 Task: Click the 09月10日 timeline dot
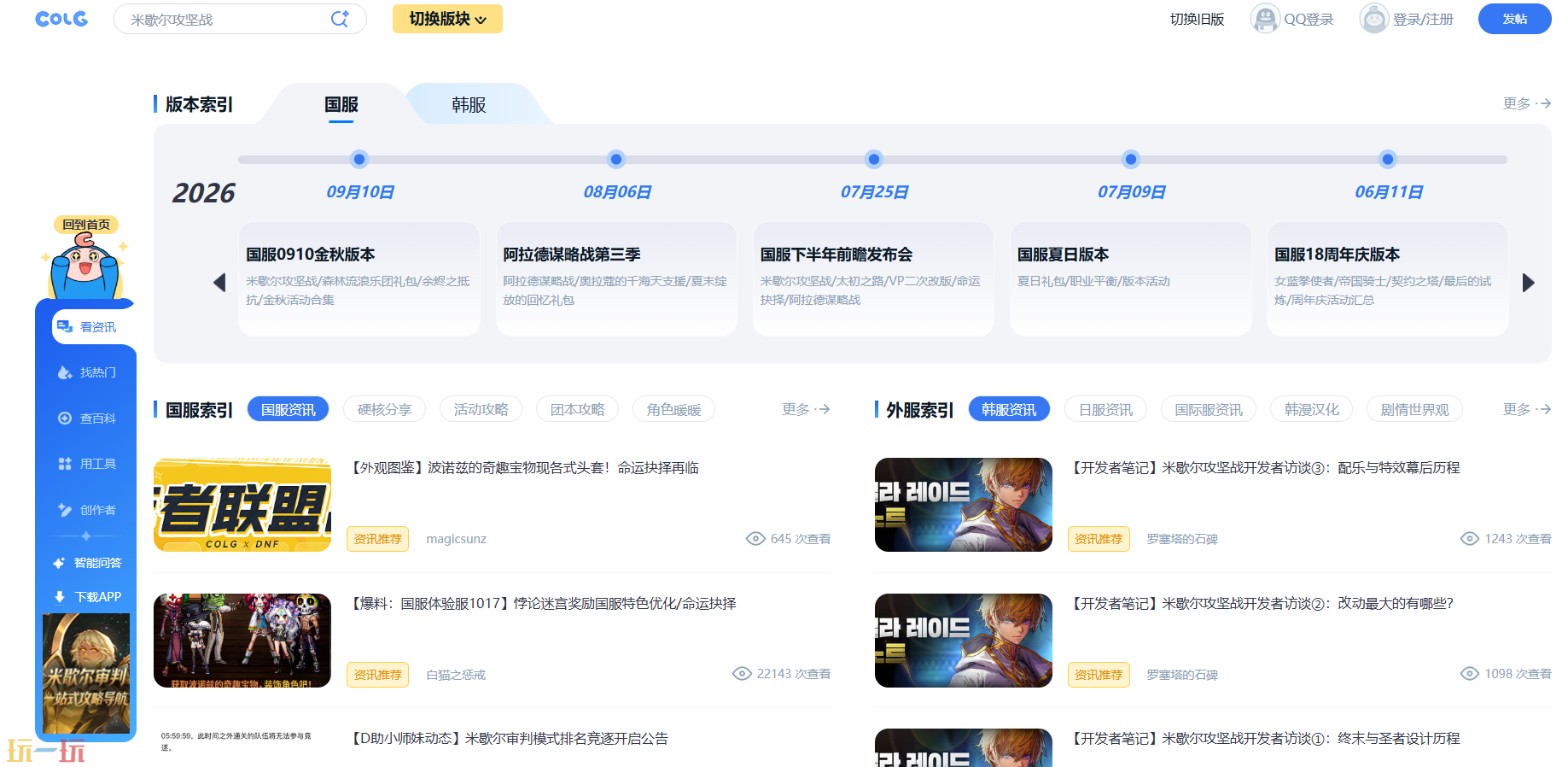pyautogui.click(x=359, y=159)
